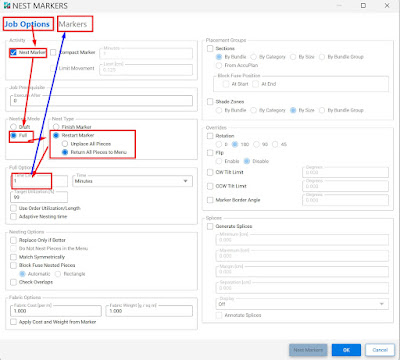Image resolution: width=400 pixels, height=360 pixels.
Task: Enable the Compact Marker checkbox
Action: click(53, 53)
